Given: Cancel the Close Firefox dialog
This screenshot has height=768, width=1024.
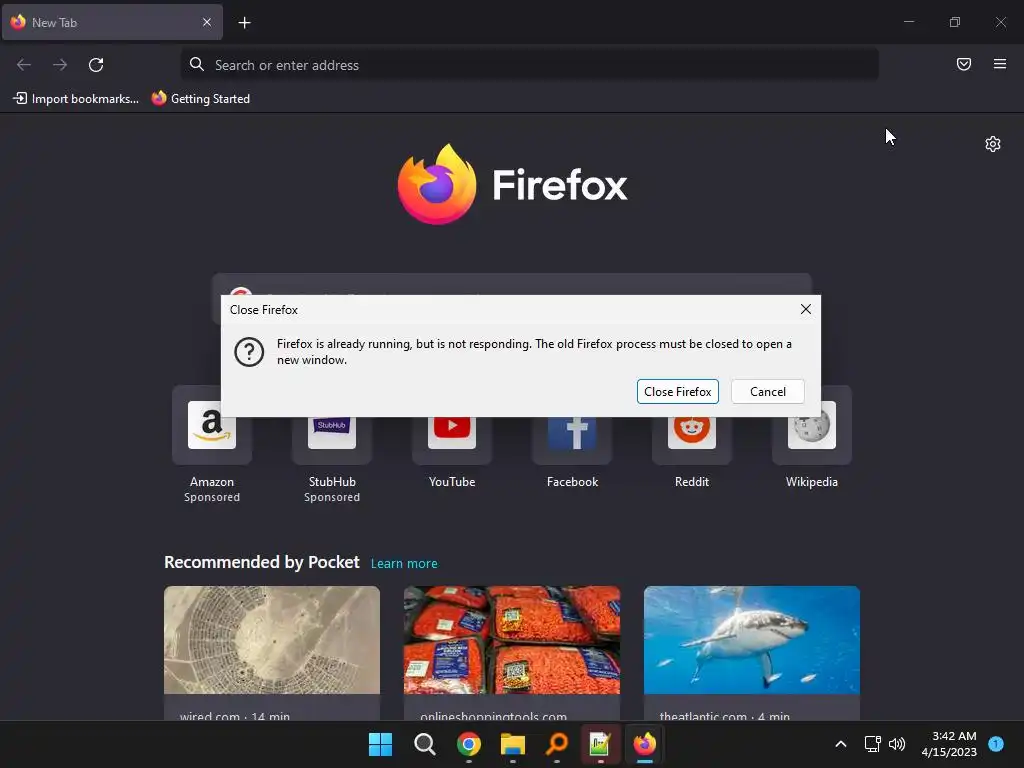Looking at the screenshot, I should (x=767, y=391).
